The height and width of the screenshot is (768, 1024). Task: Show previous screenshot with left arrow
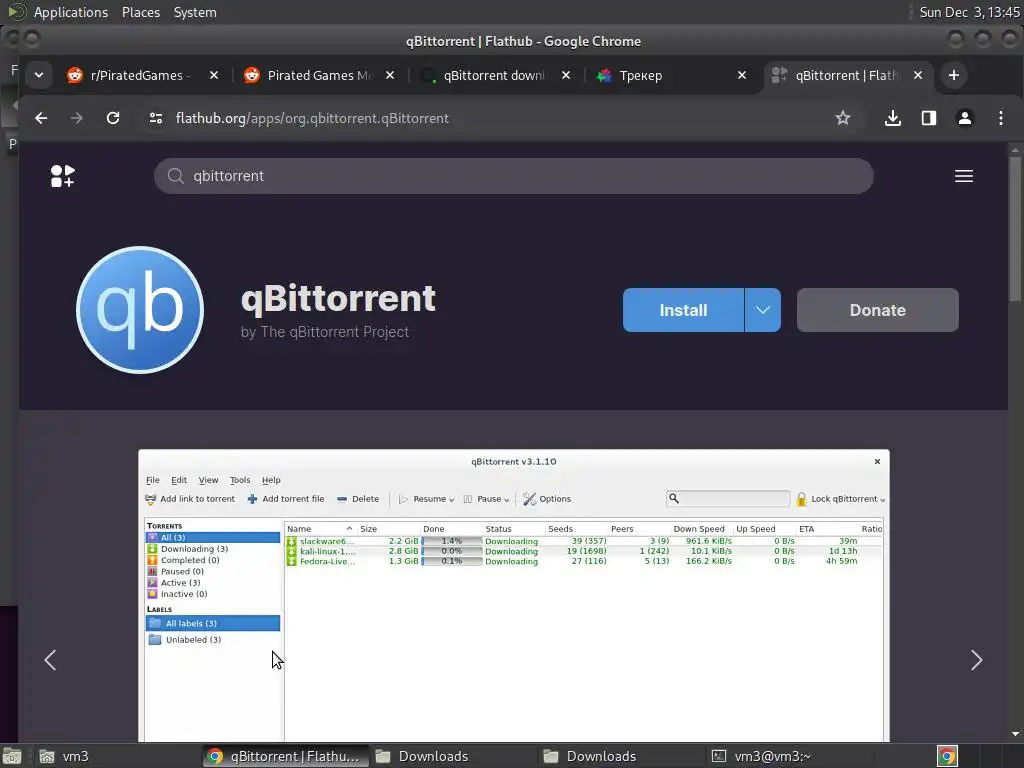click(50, 660)
